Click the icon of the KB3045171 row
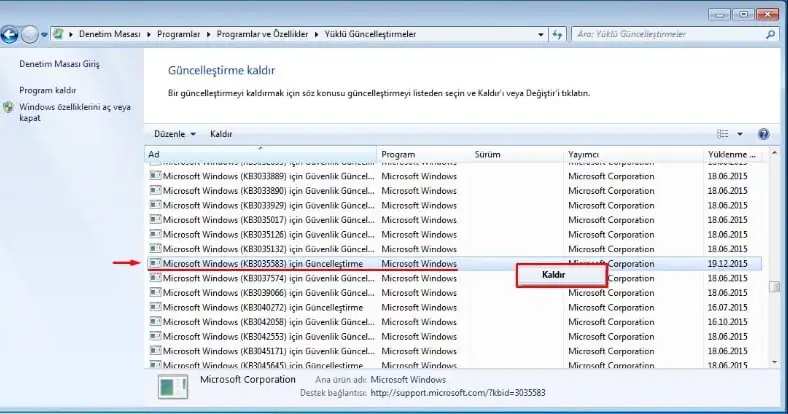Screen dimensions: 788x414 point(155,350)
